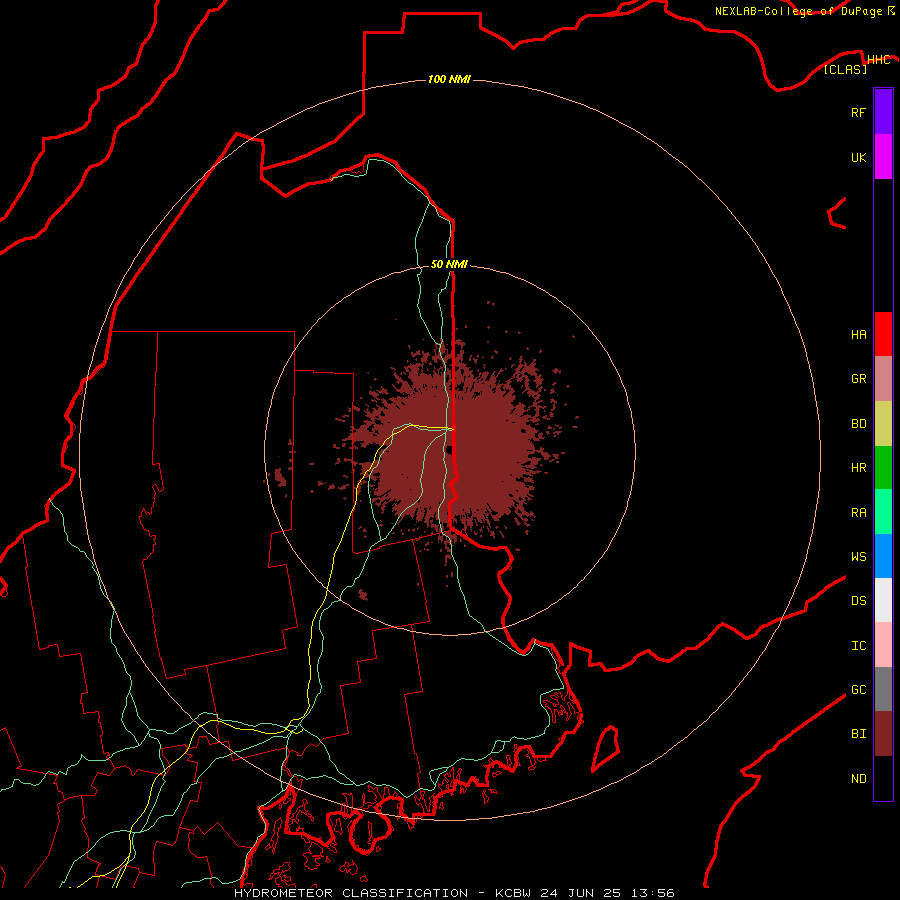Click the purple RF legend color swatch
This screenshot has height=900, width=900.
tap(883, 112)
